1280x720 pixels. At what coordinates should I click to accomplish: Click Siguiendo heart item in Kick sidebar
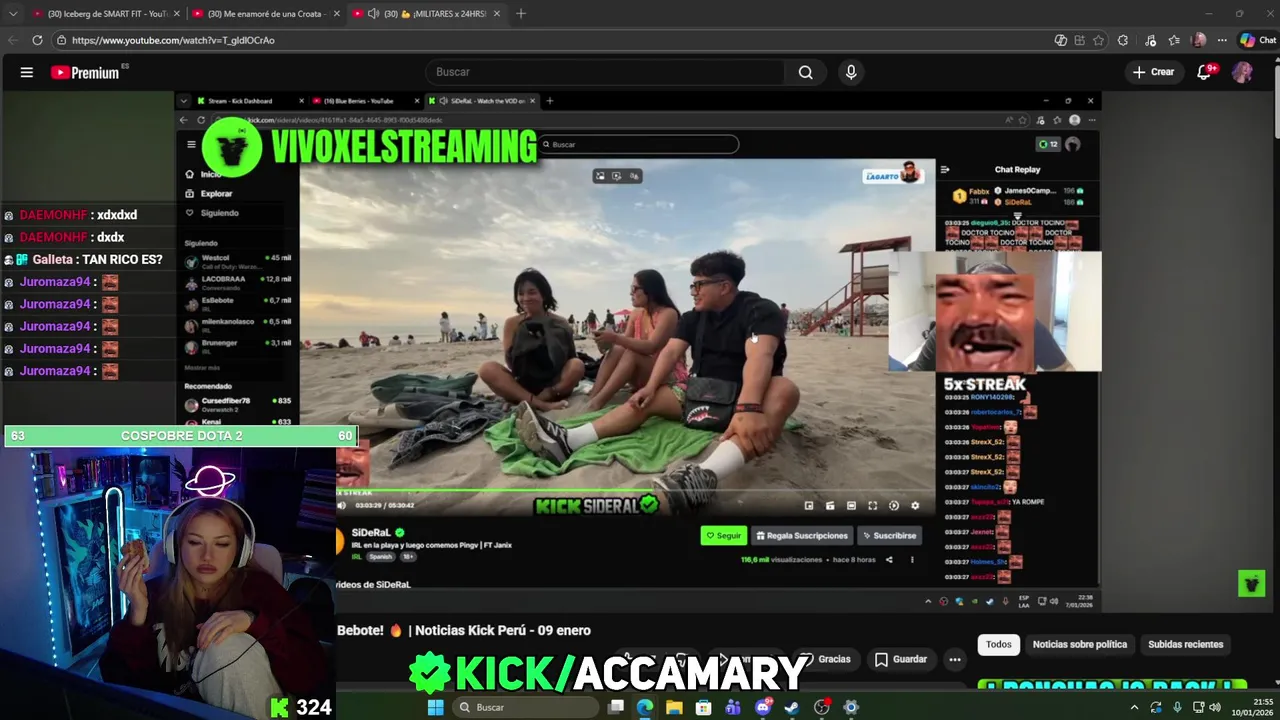tap(212, 212)
